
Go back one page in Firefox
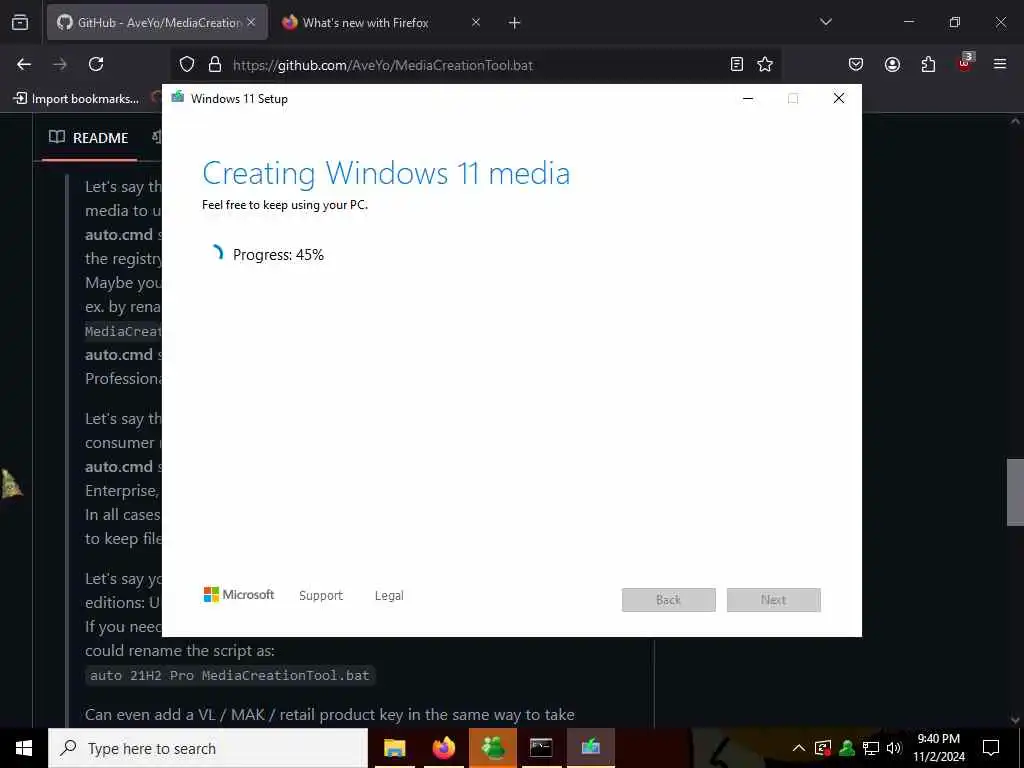click(24, 64)
